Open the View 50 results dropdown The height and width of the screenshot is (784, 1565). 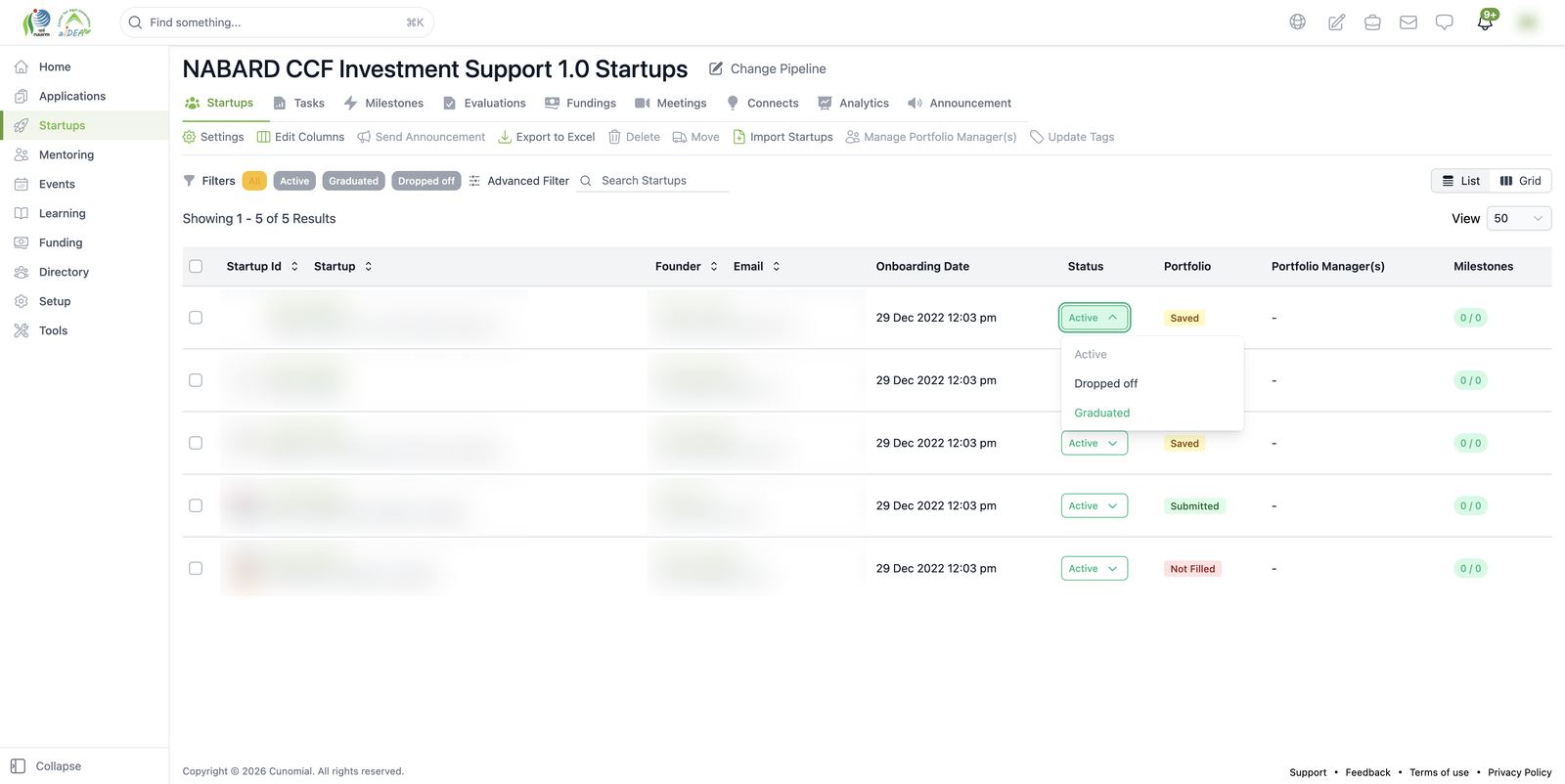pos(1519,219)
